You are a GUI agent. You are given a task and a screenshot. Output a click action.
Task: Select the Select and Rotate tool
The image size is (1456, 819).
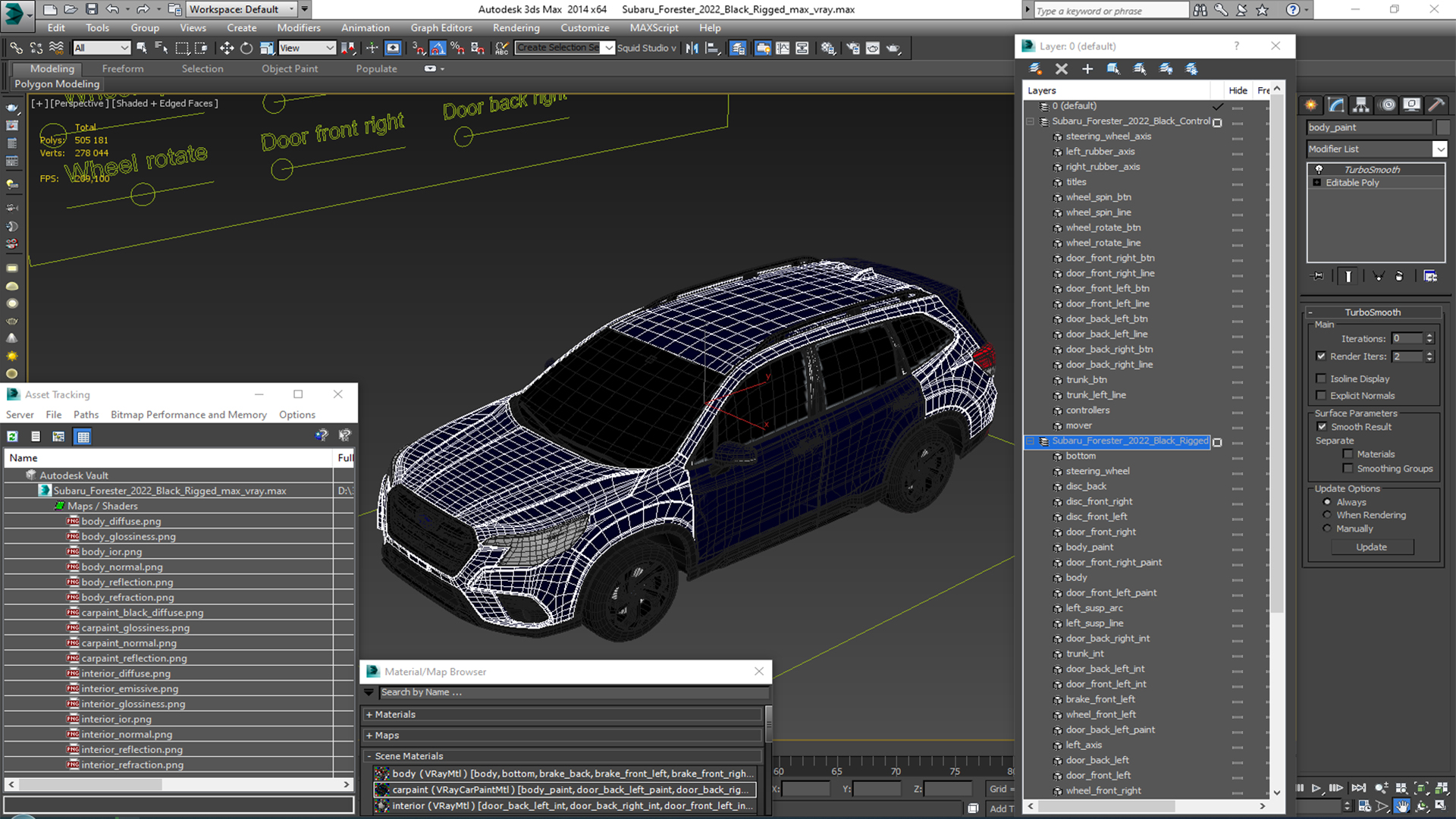(x=246, y=48)
